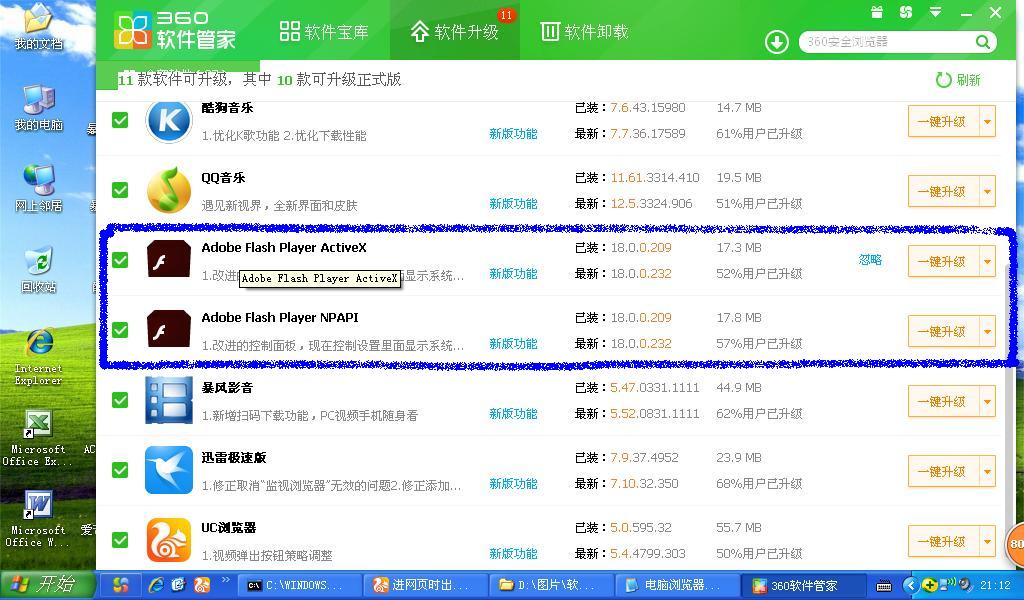The image size is (1024, 600).
Task: Expand the 酷狗音乐 upgrade options arrow
Action: (x=987, y=121)
